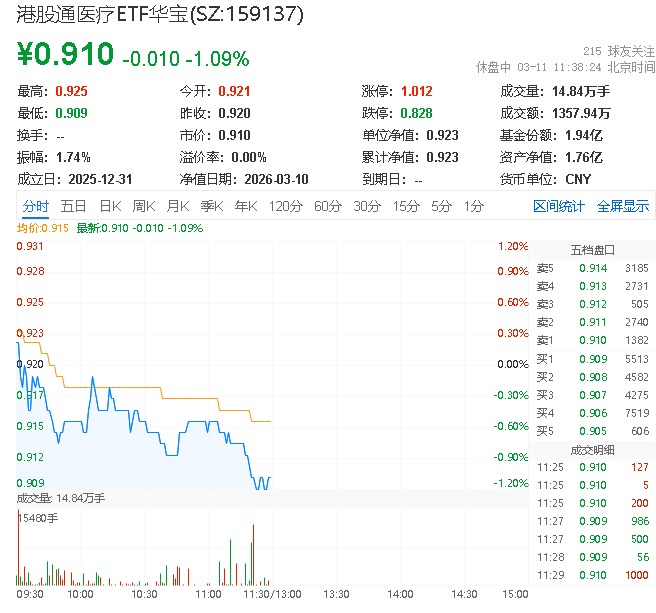This screenshot has width=656, height=613.
Task: Switch to the 60分 interval
Action: point(328,206)
